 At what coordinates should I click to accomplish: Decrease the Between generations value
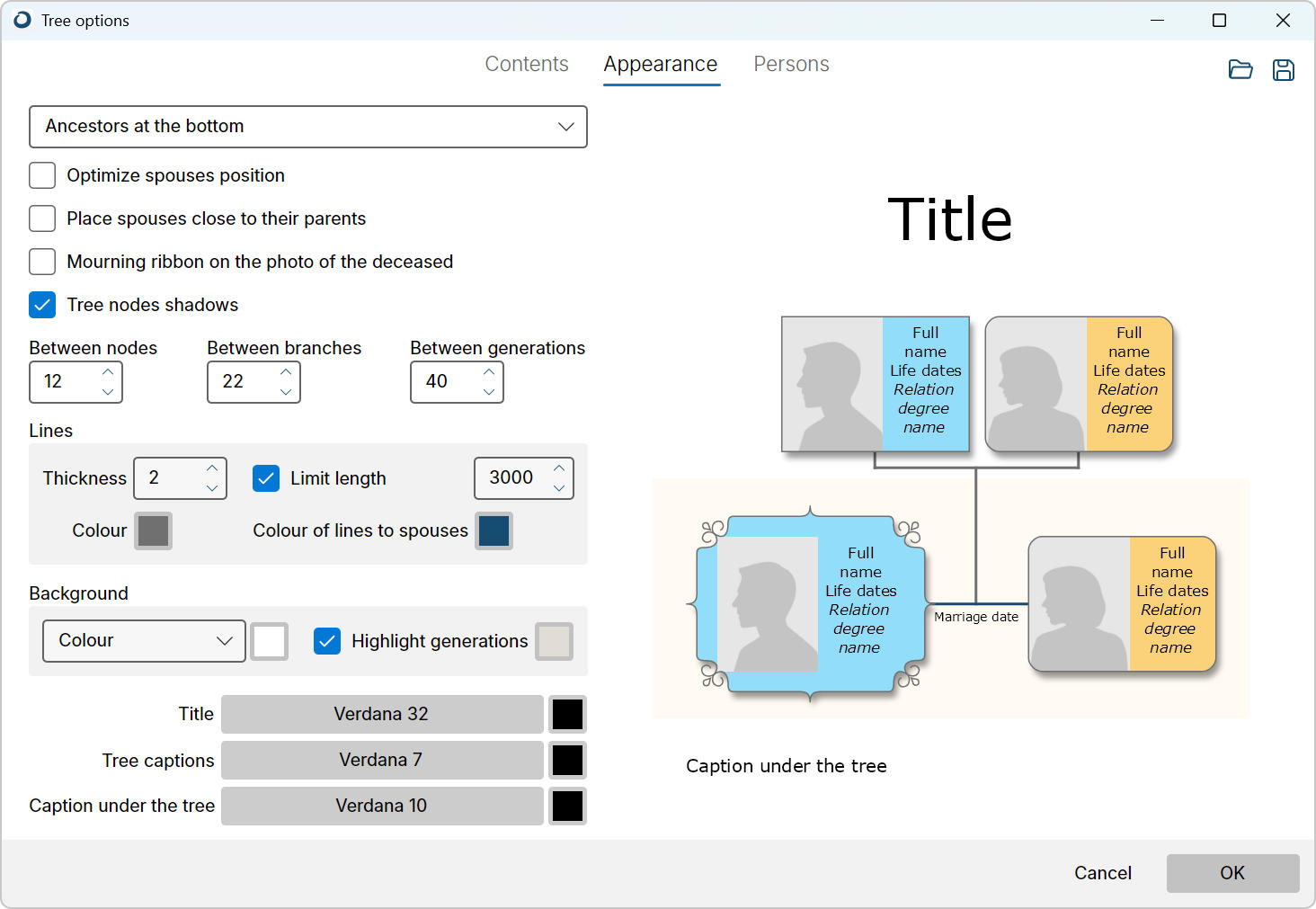coord(488,390)
